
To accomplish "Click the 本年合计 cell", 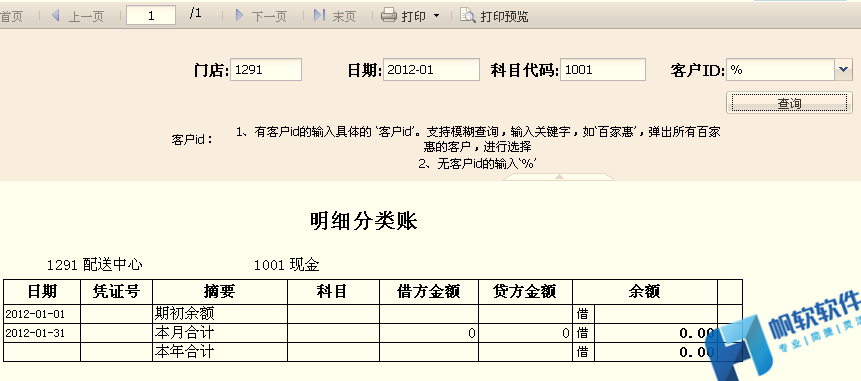I will click(x=220, y=351).
